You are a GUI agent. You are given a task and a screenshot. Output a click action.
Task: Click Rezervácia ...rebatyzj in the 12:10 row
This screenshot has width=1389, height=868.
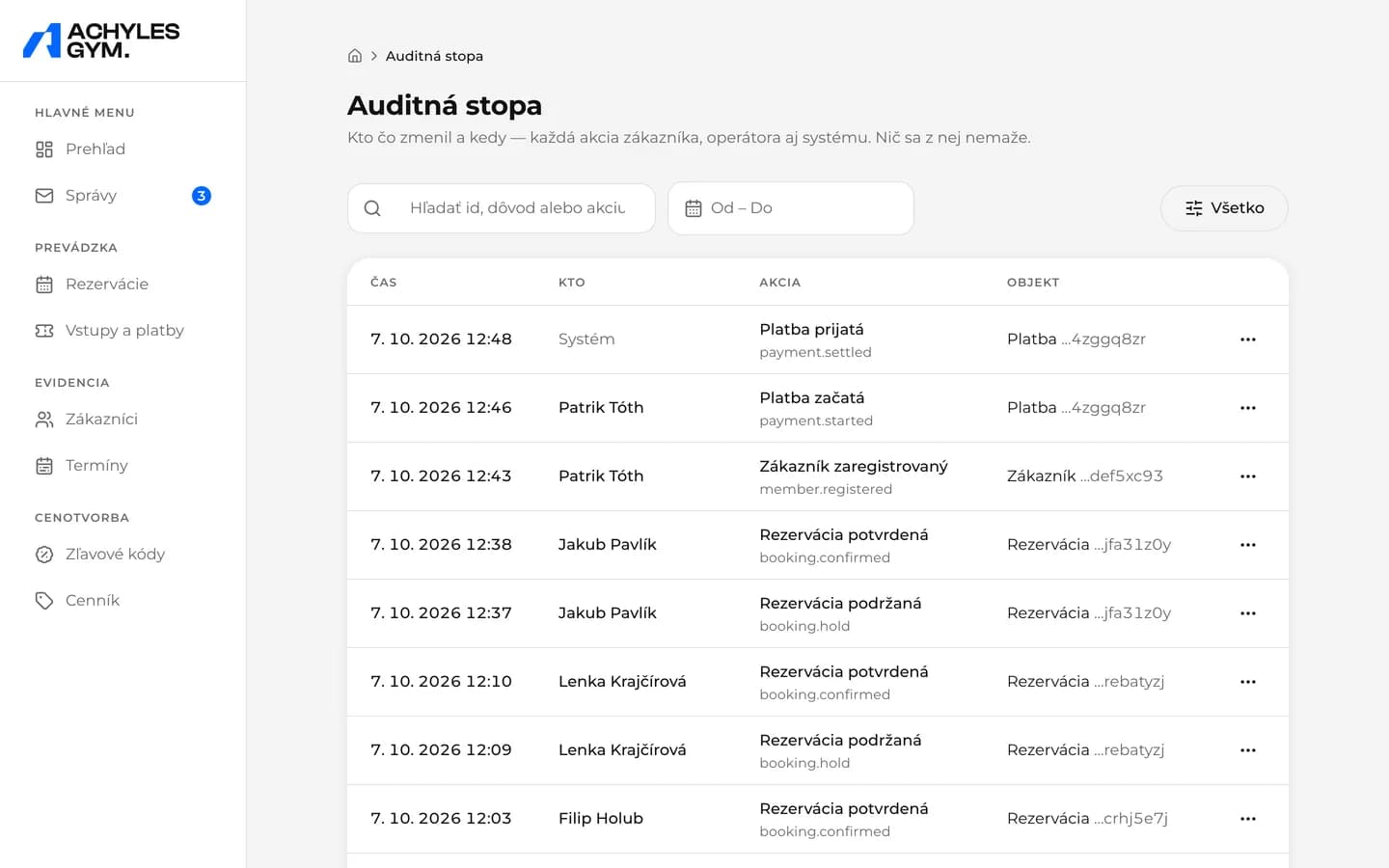(1086, 682)
